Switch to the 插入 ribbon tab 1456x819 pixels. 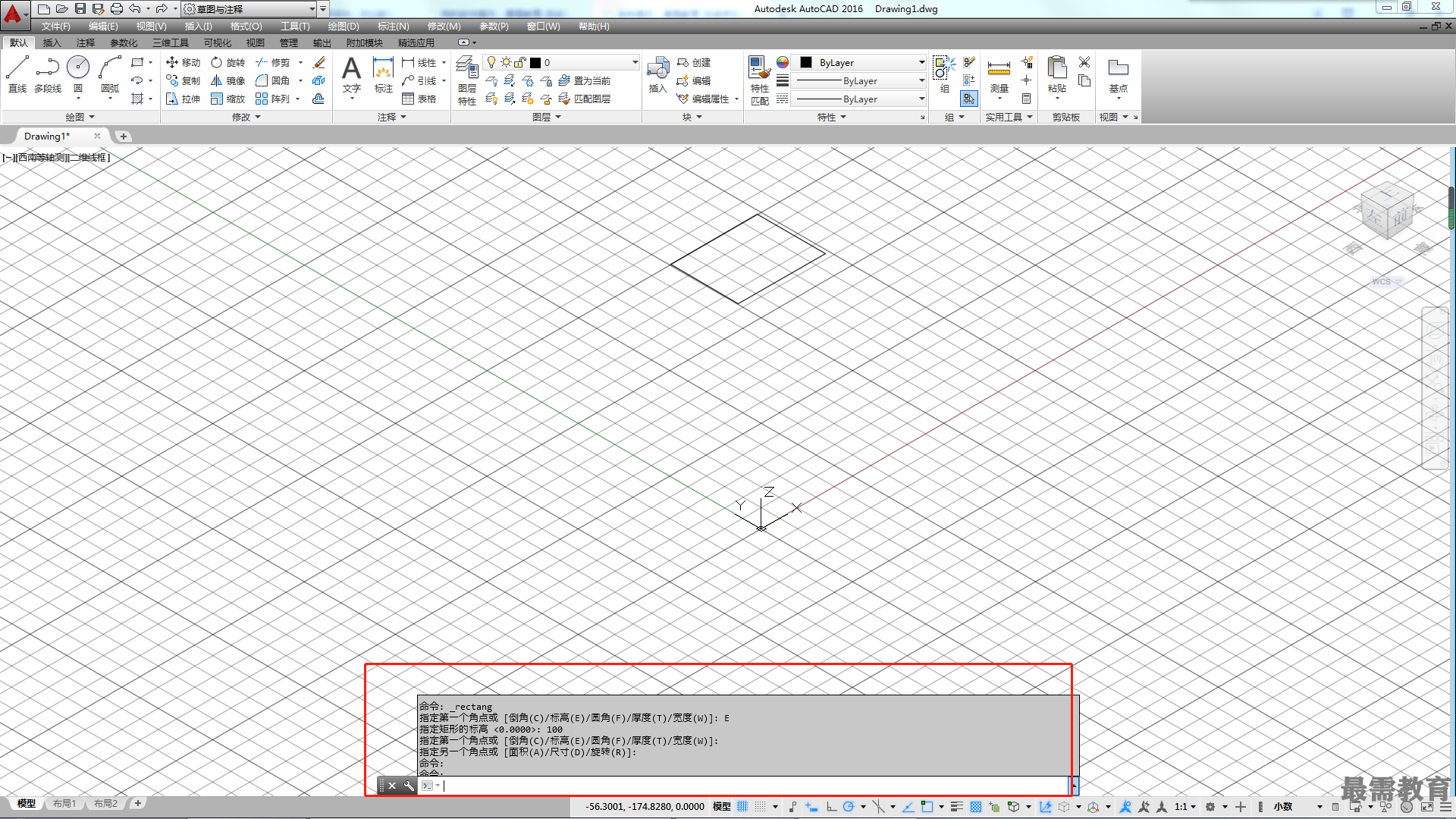click(x=52, y=42)
